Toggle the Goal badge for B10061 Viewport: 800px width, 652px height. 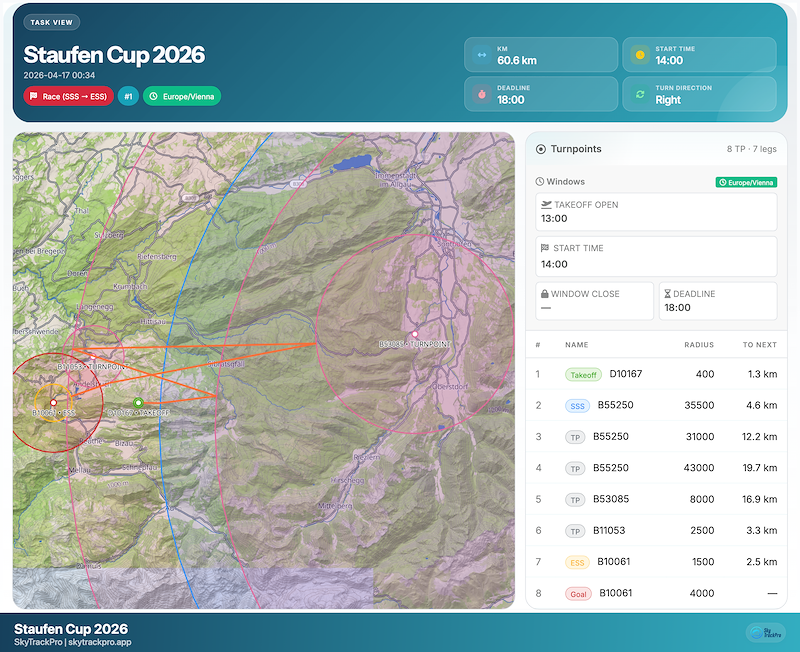coord(577,593)
